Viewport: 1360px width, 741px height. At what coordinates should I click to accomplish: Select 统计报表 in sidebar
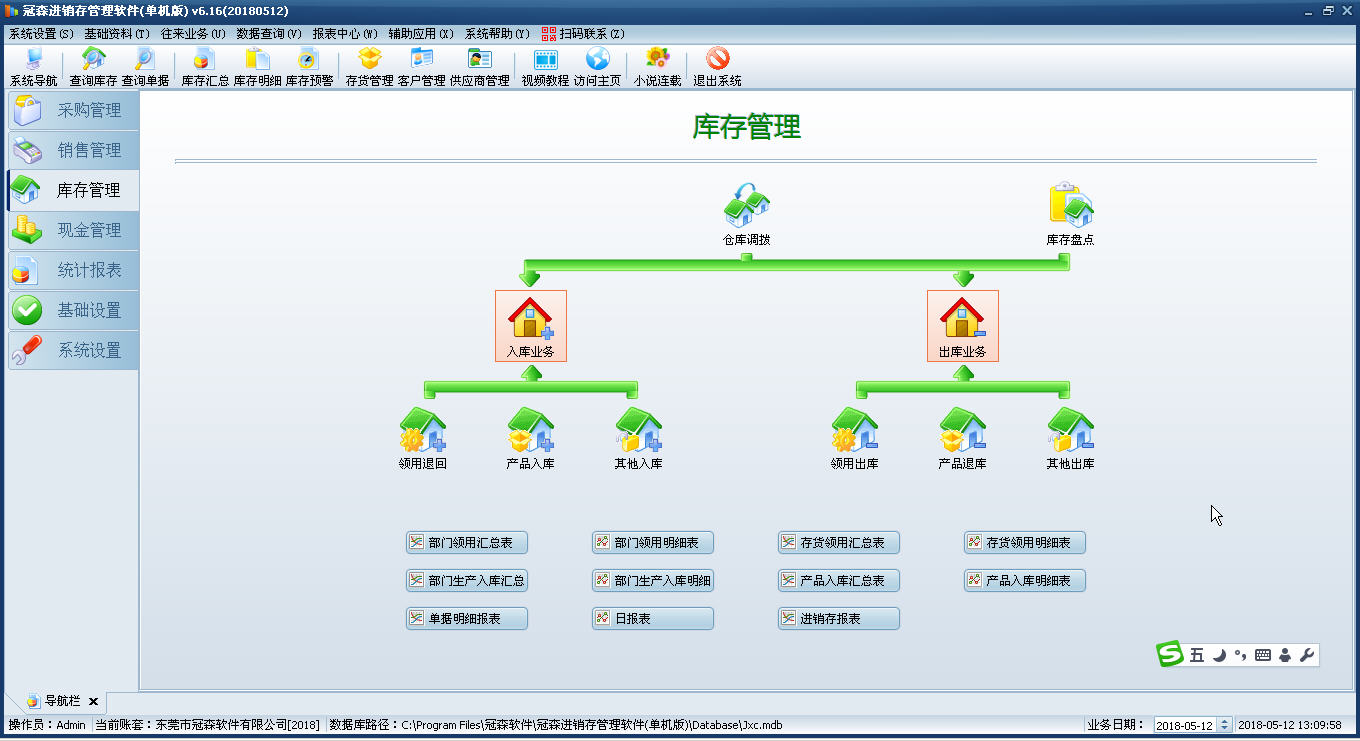point(74,270)
